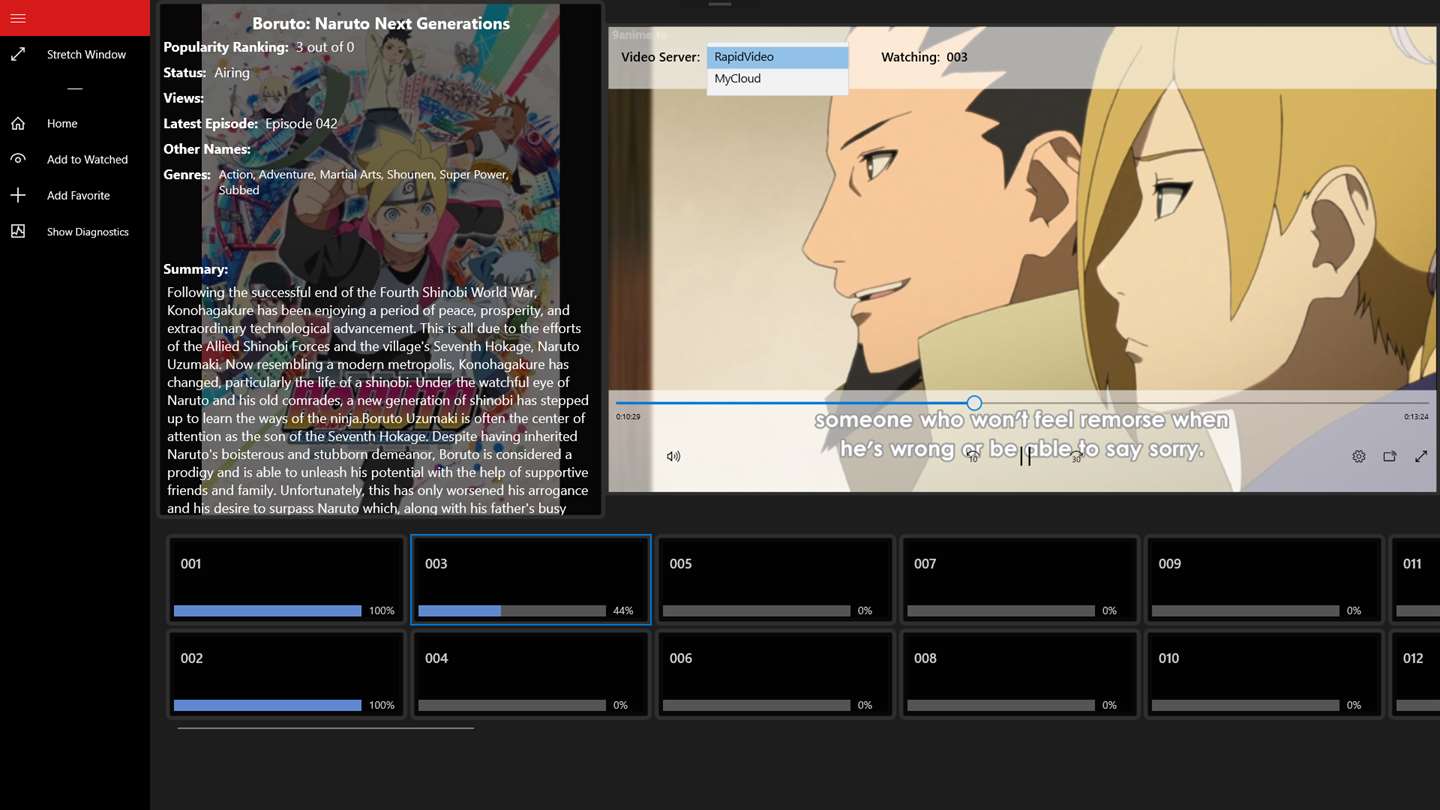Click the 100% progress bar of episode 001
The width and height of the screenshot is (1440, 810).
click(268, 611)
